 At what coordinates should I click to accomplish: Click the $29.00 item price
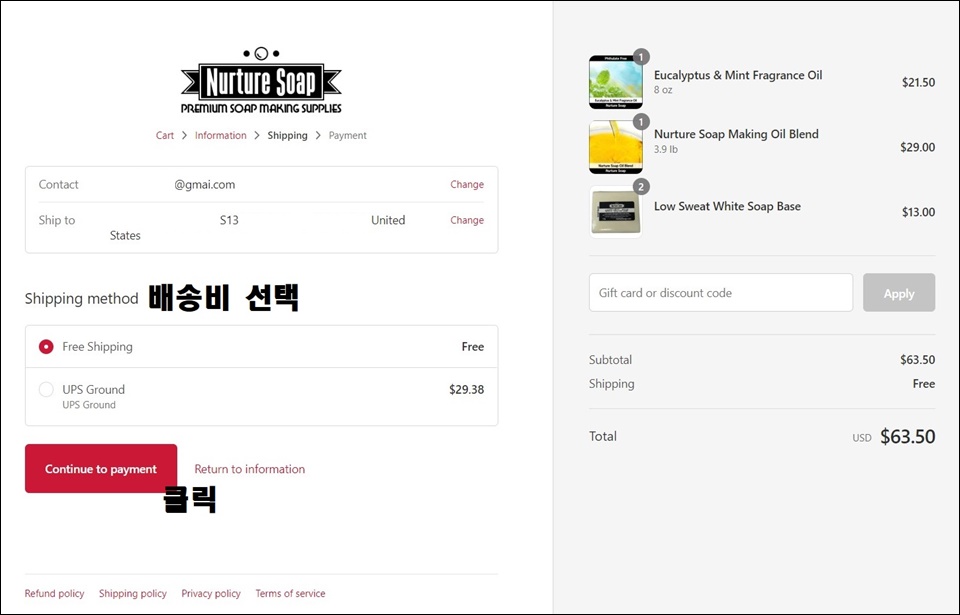918,147
